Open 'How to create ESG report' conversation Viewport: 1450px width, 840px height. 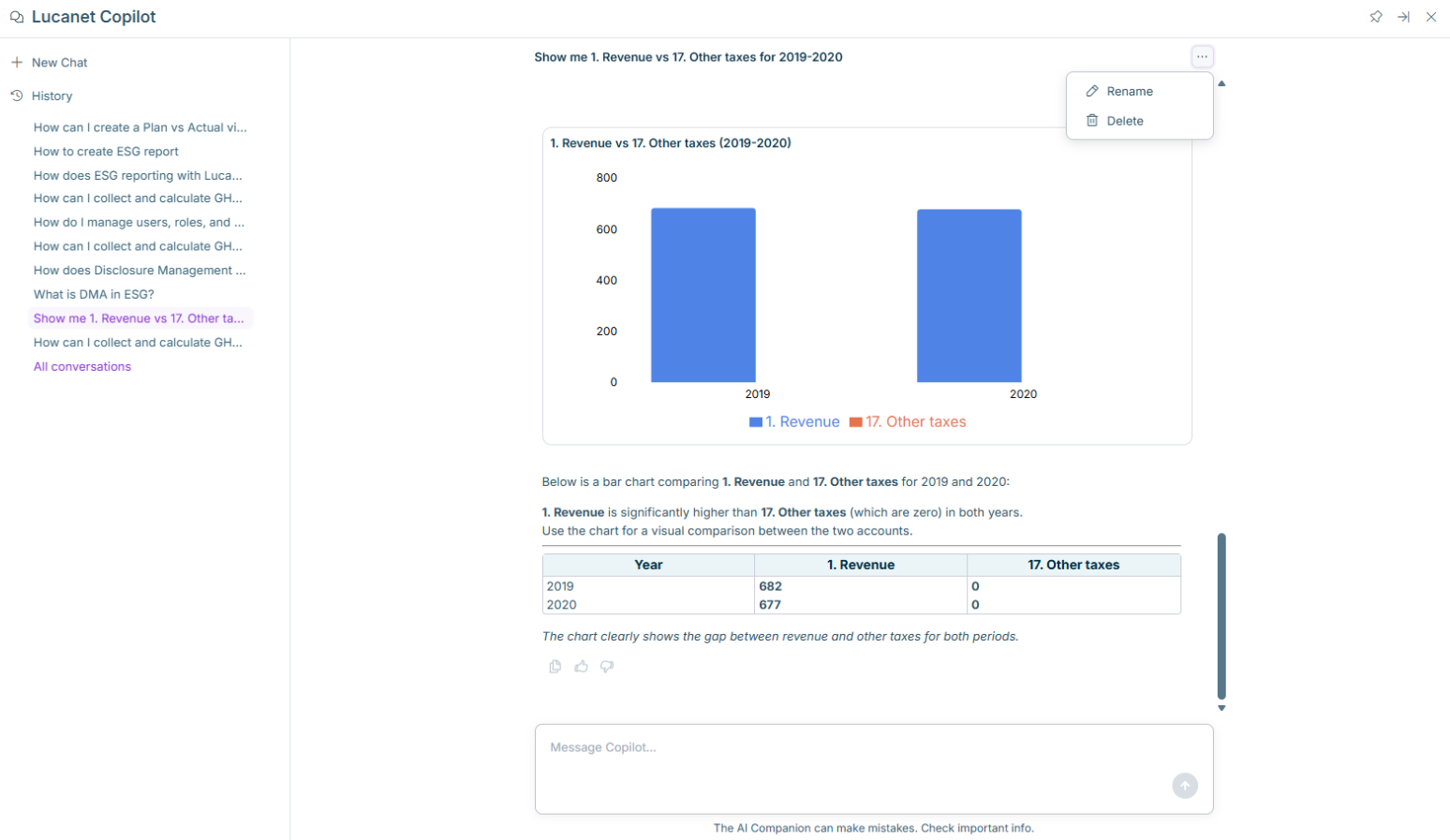pyautogui.click(x=106, y=152)
